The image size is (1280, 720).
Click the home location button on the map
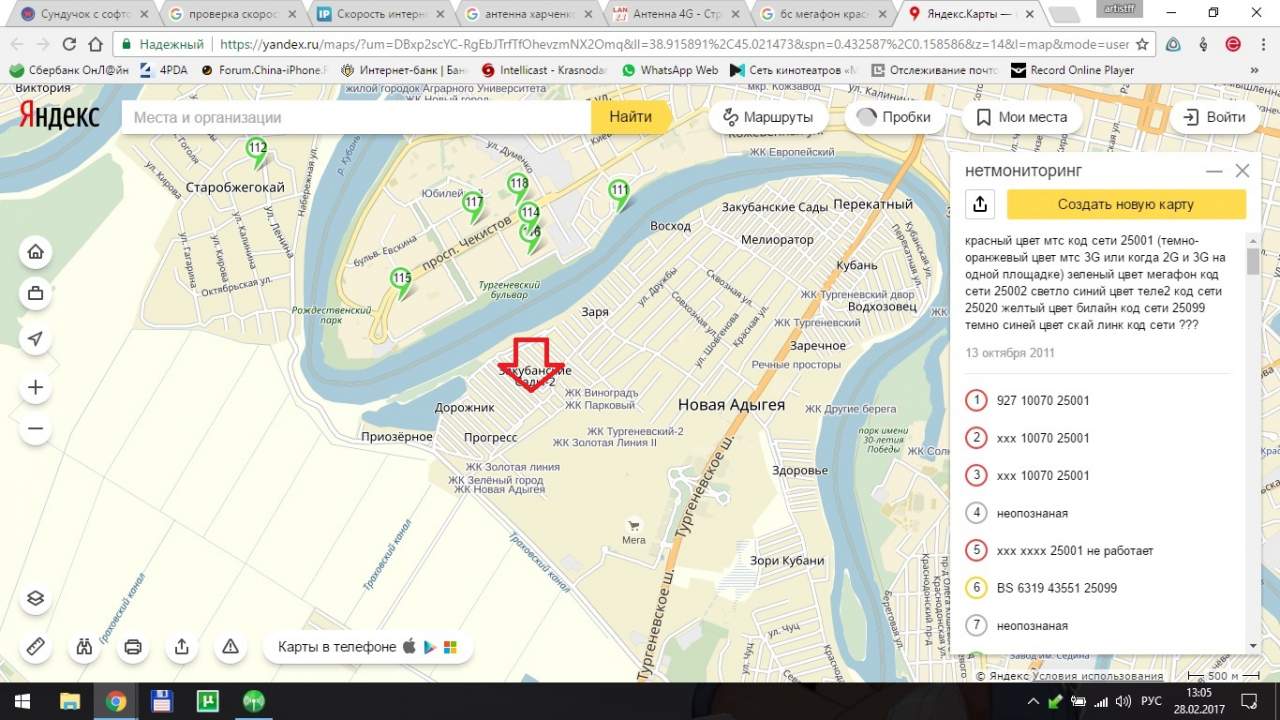tap(36, 251)
